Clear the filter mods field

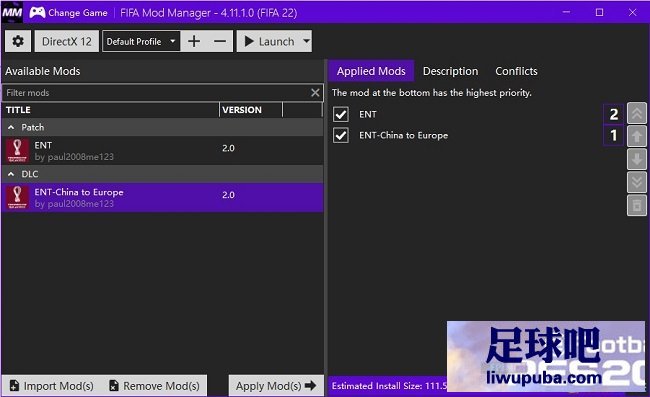(315, 92)
